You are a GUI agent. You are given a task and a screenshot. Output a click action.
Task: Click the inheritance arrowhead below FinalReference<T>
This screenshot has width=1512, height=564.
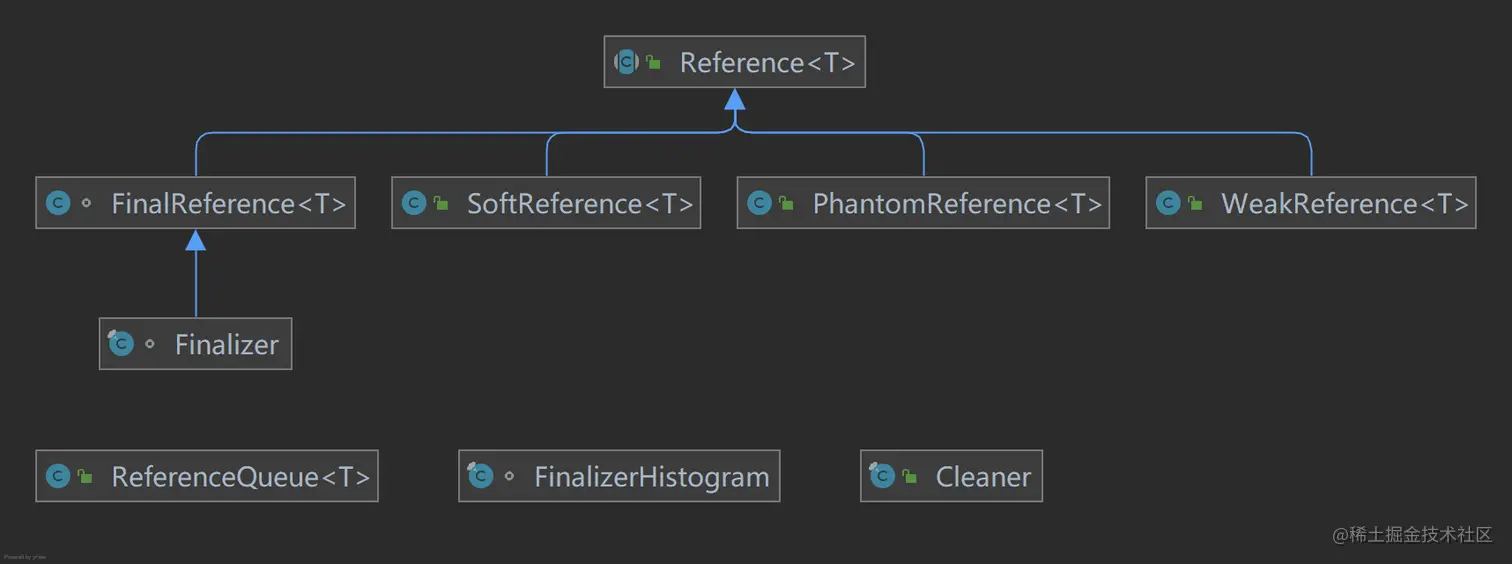(x=196, y=240)
